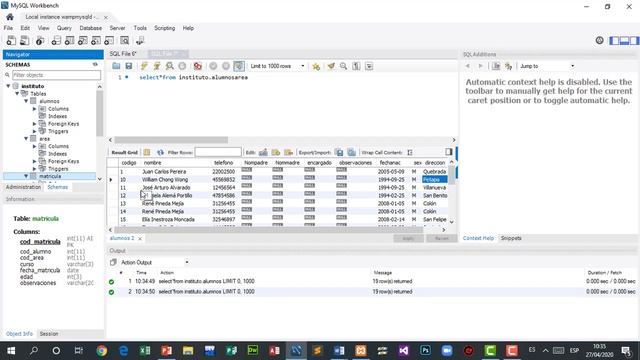The image size is (640, 360).
Task: Toggle result grid side panel icon
Action: tap(449, 151)
